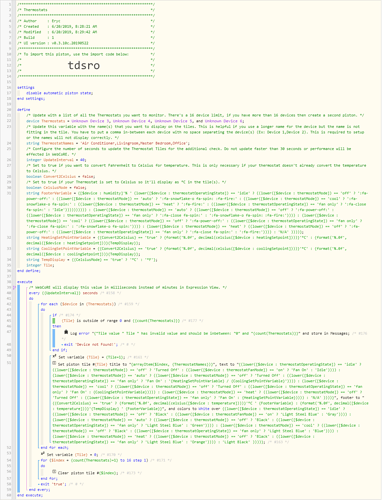Click 'disable automatic piston state;'

pyautogui.click(x=59, y=93)
